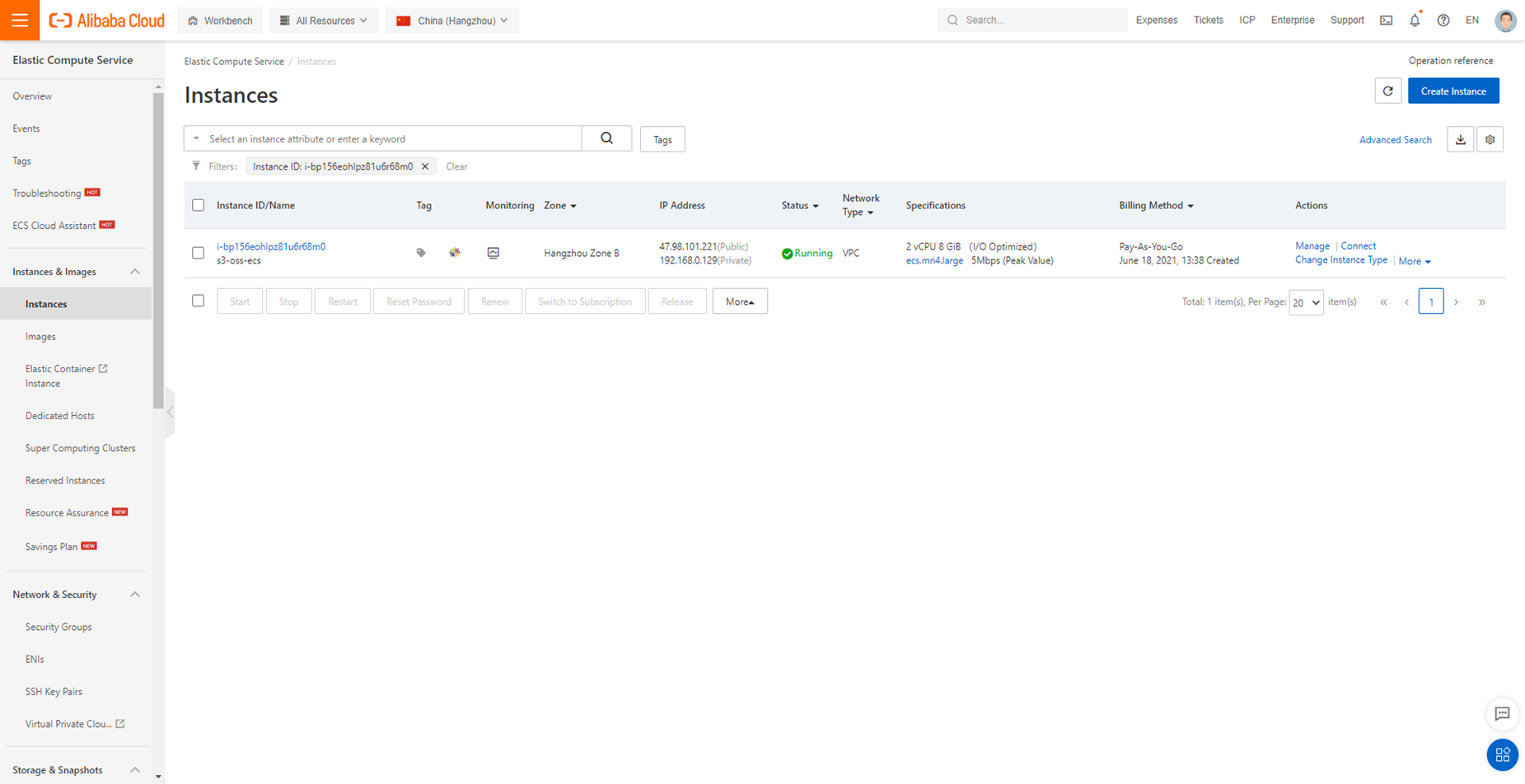This screenshot has width=1525, height=784.
Task: Open Troubleshooting in the sidebar
Action: pyautogui.click(x=47, y=194)
